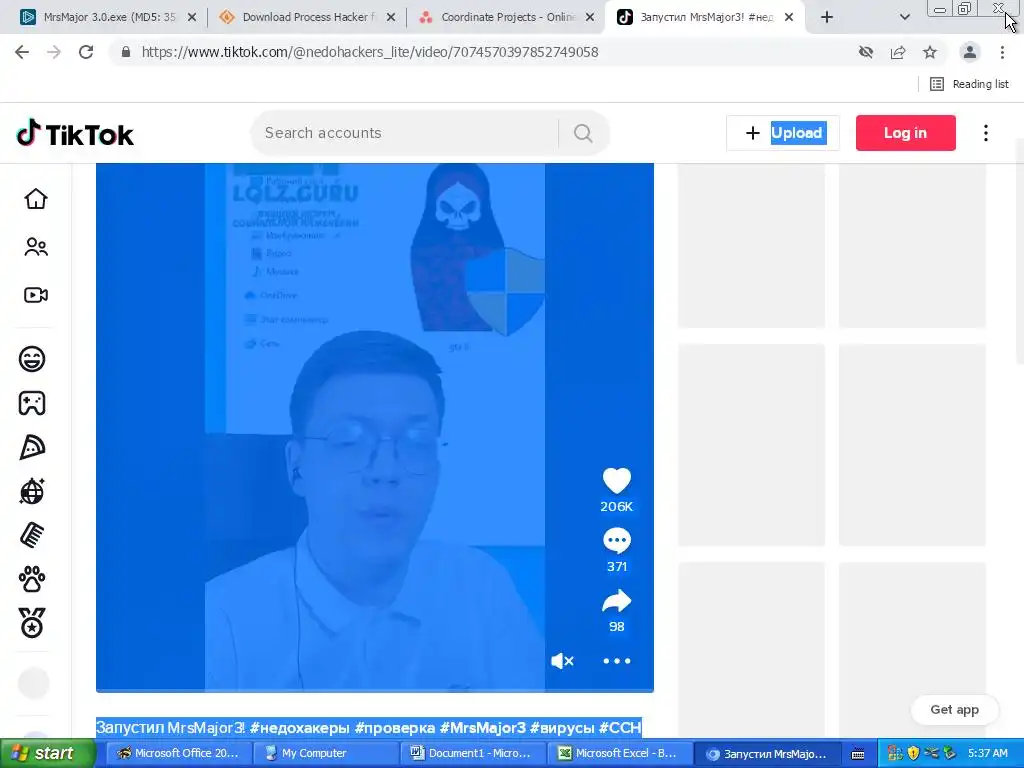Click the security shield tray icon
Screen dimensions: 1024x768
click(913, 754)
